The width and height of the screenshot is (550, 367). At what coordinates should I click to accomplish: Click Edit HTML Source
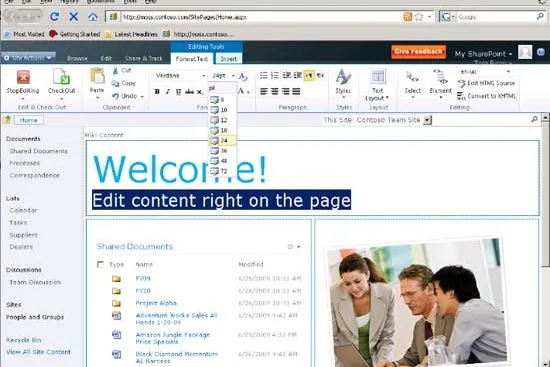pos(486,83)
